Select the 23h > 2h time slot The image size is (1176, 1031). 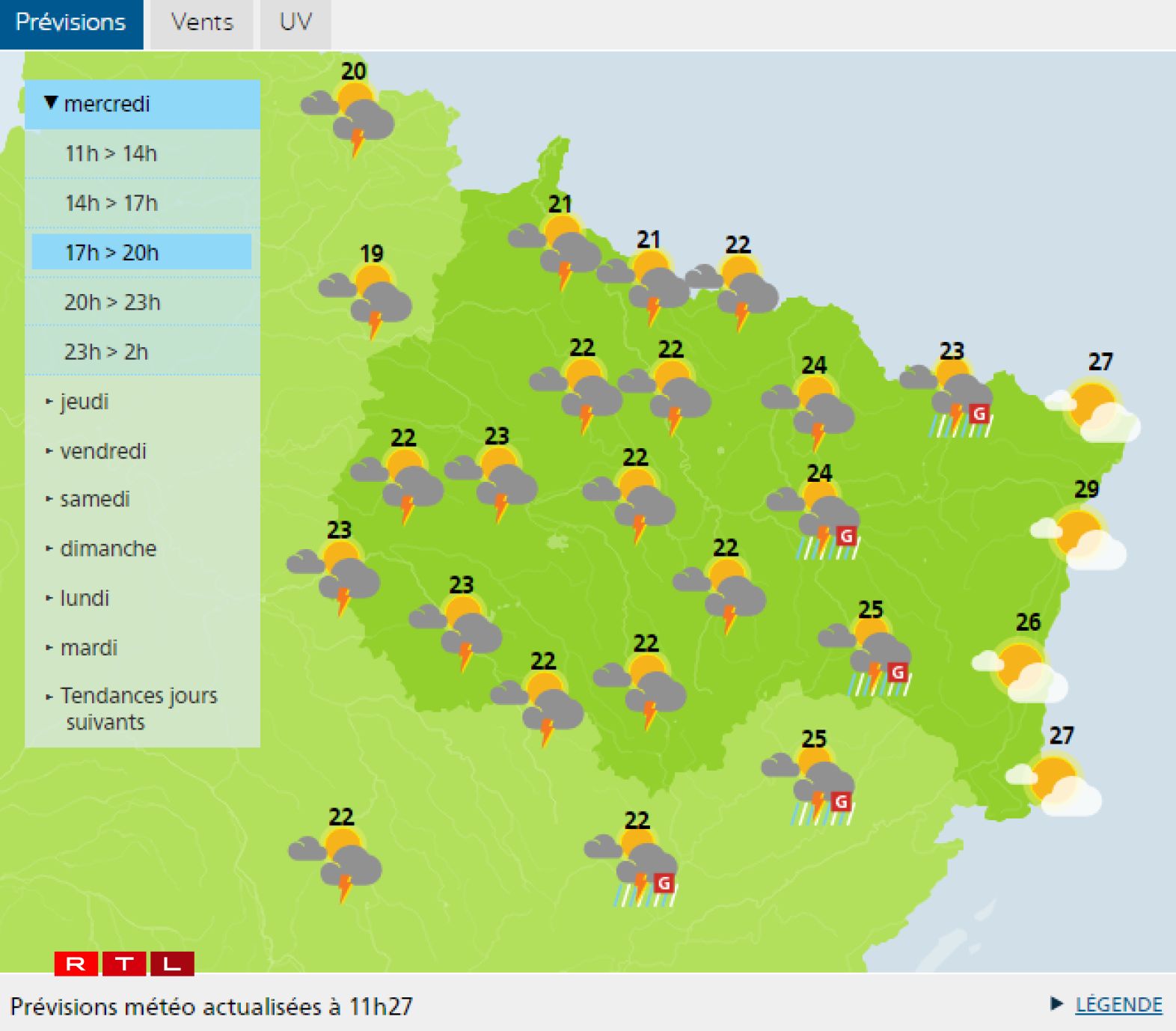[106, 352]
